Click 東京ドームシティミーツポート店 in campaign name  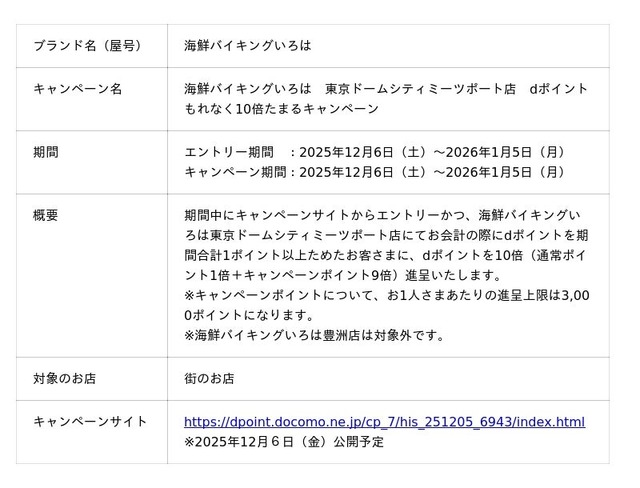pyautogui.click(x=421, y=89)
